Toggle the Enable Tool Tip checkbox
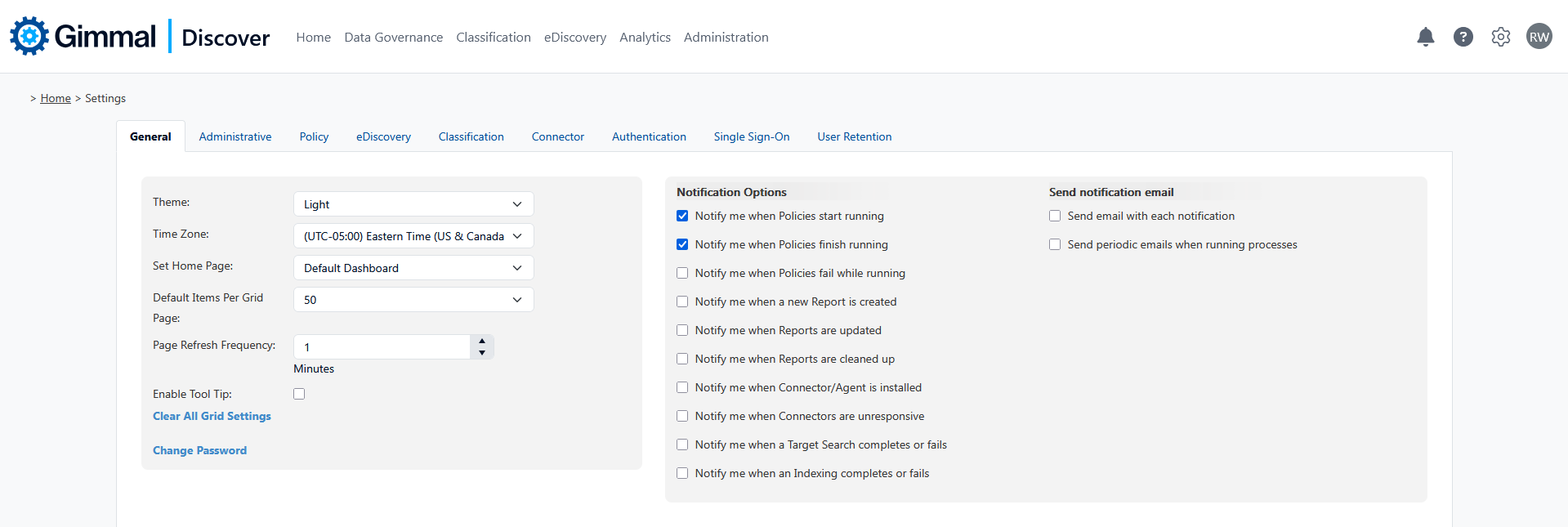Image resolution: width=1568 pixels, height=527 pixels. click(x=299, y=394)
